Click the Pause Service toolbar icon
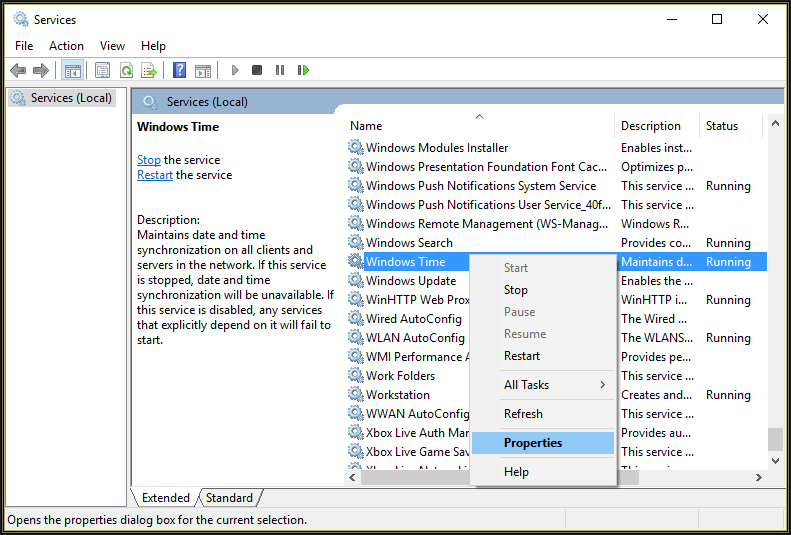Screen dimensions: 791x535 point(280,70)
